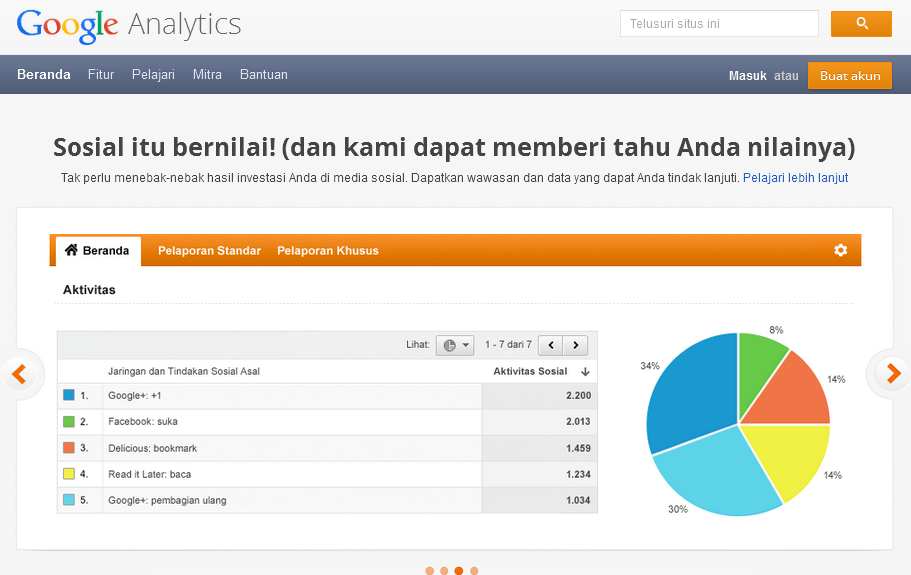This screenshot has height=575, width=911.
Task: Click the Google Analytics logo
Action: tap(128, 25)
